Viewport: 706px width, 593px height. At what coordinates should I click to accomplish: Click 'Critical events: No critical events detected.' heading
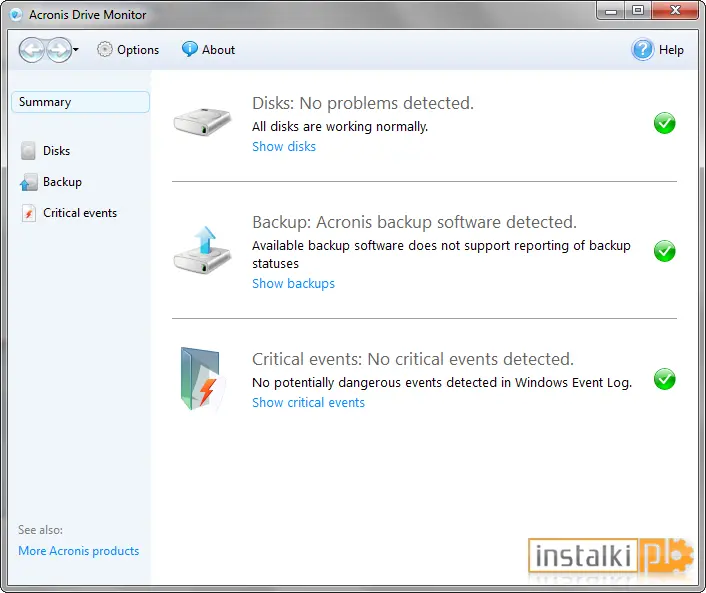[413, 359]
